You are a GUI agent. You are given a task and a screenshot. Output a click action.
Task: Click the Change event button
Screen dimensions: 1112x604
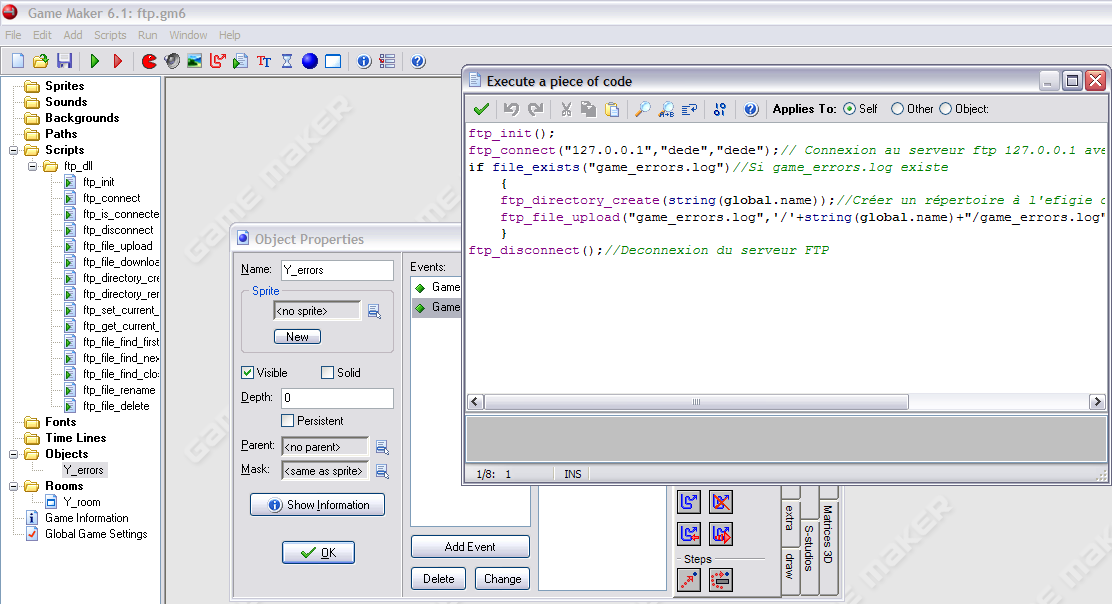click(x=502, y=578)
